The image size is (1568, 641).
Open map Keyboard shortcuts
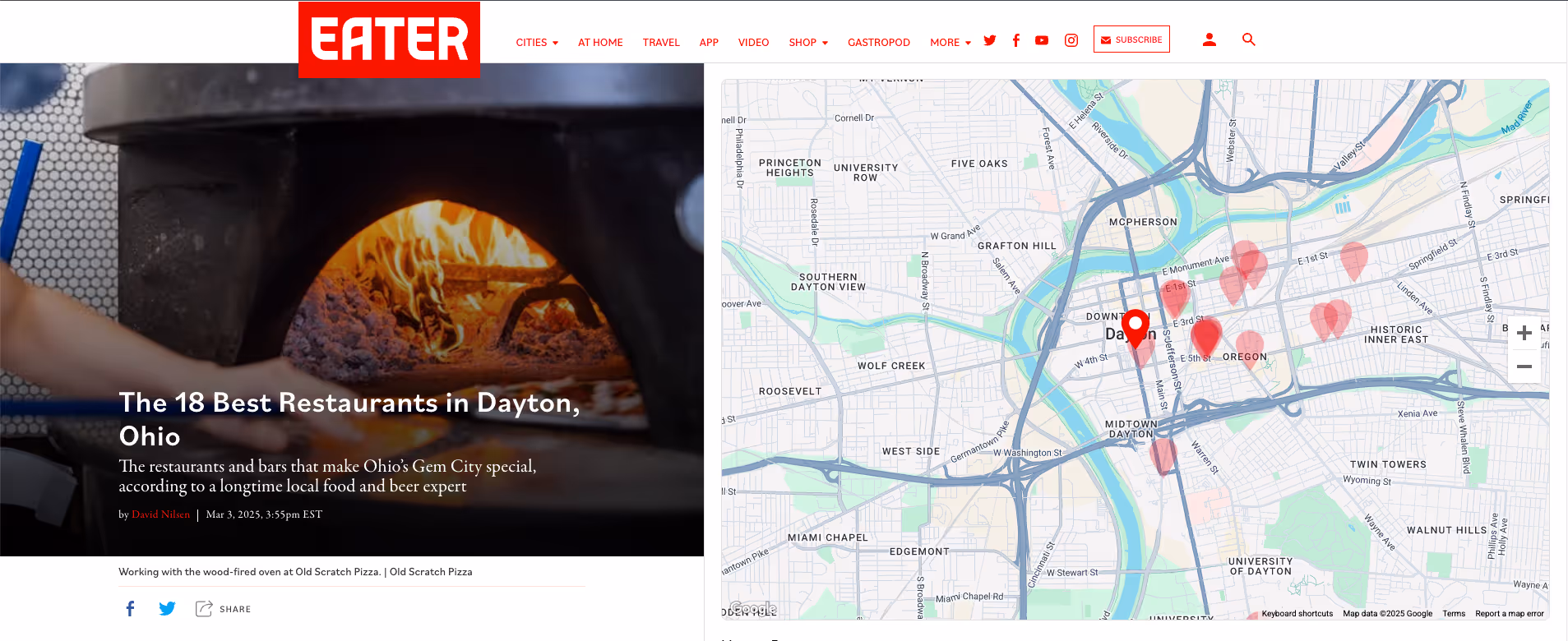coord(1297,614)
